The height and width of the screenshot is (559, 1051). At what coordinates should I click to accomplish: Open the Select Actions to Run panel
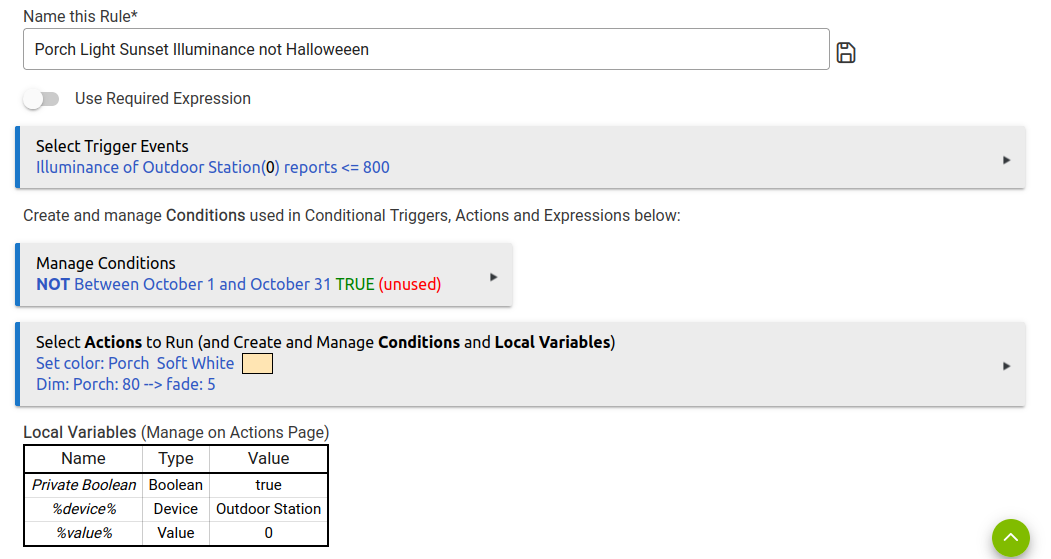(x=520, y=364)
